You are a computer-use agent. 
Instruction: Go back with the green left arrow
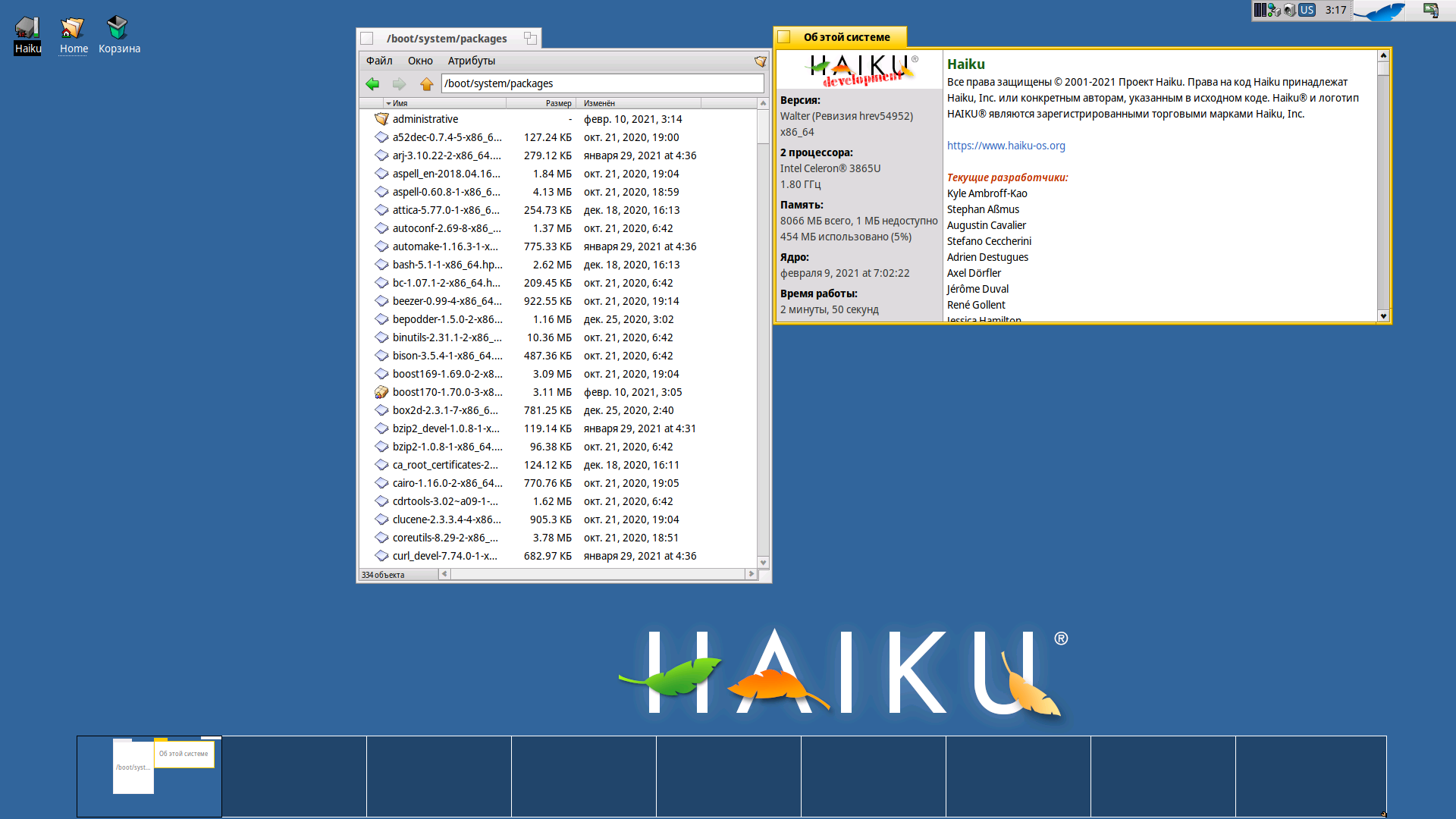372,84
